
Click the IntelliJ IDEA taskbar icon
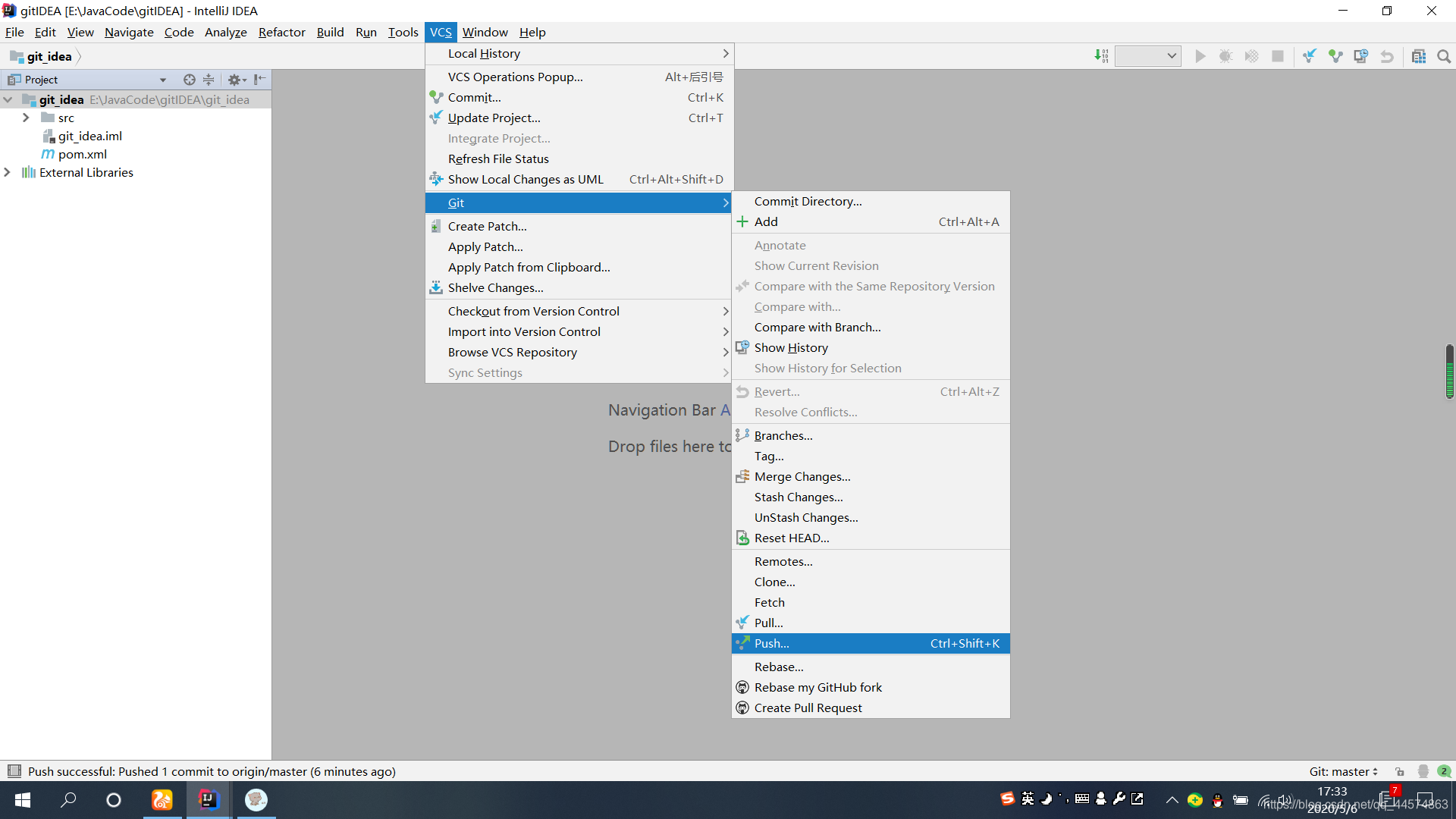tap(208, 800)
